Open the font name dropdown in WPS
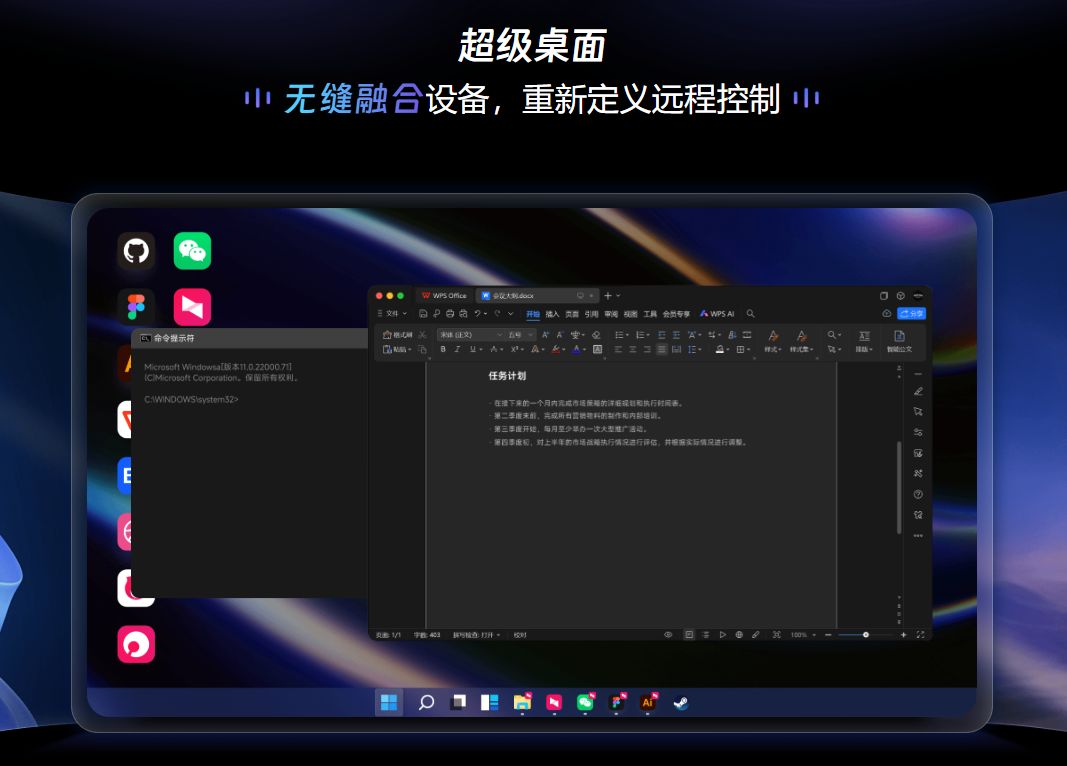 pyautogui.click(x=499, y=335)
